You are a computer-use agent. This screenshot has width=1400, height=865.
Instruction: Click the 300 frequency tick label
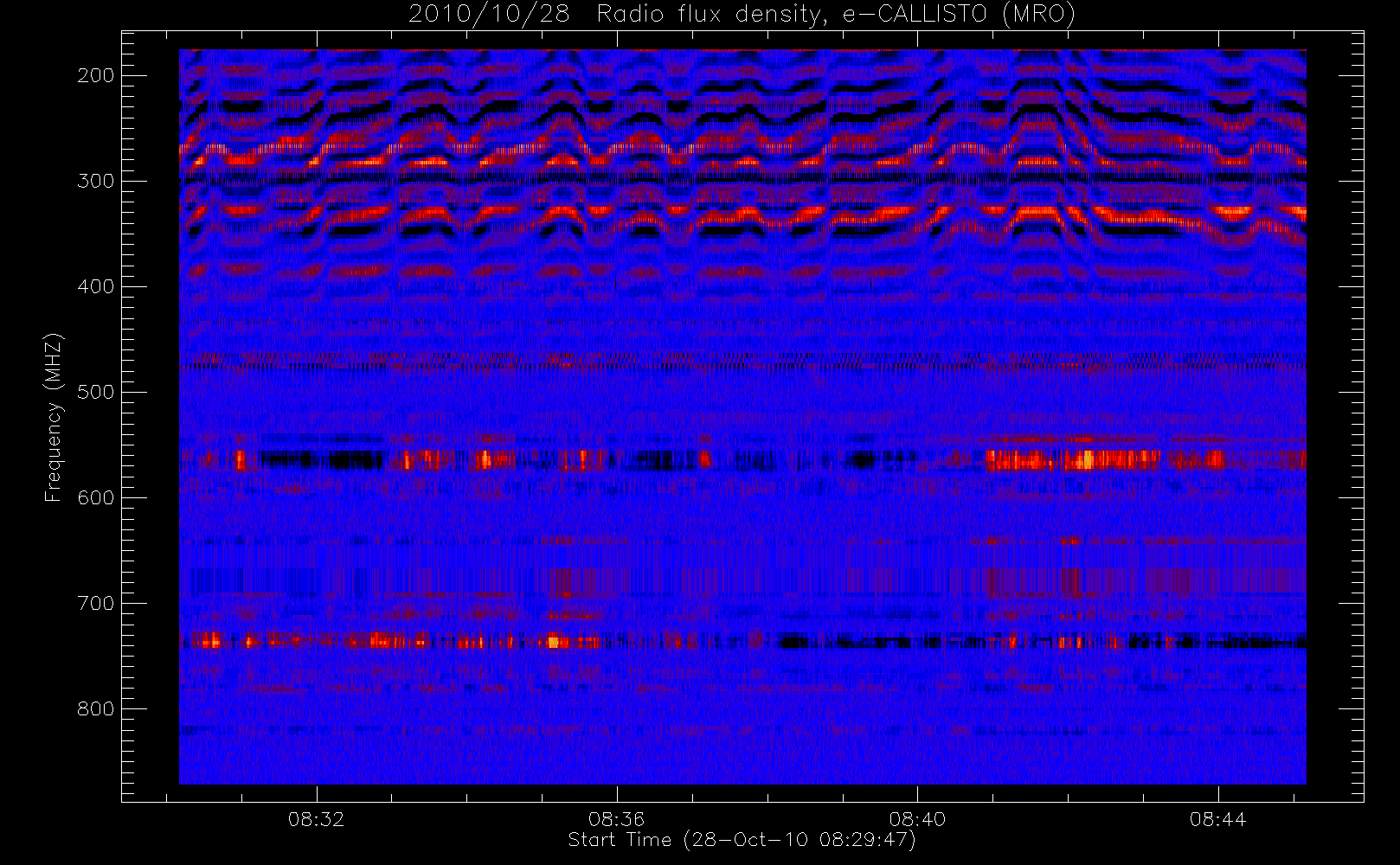[x=95, y=181]
